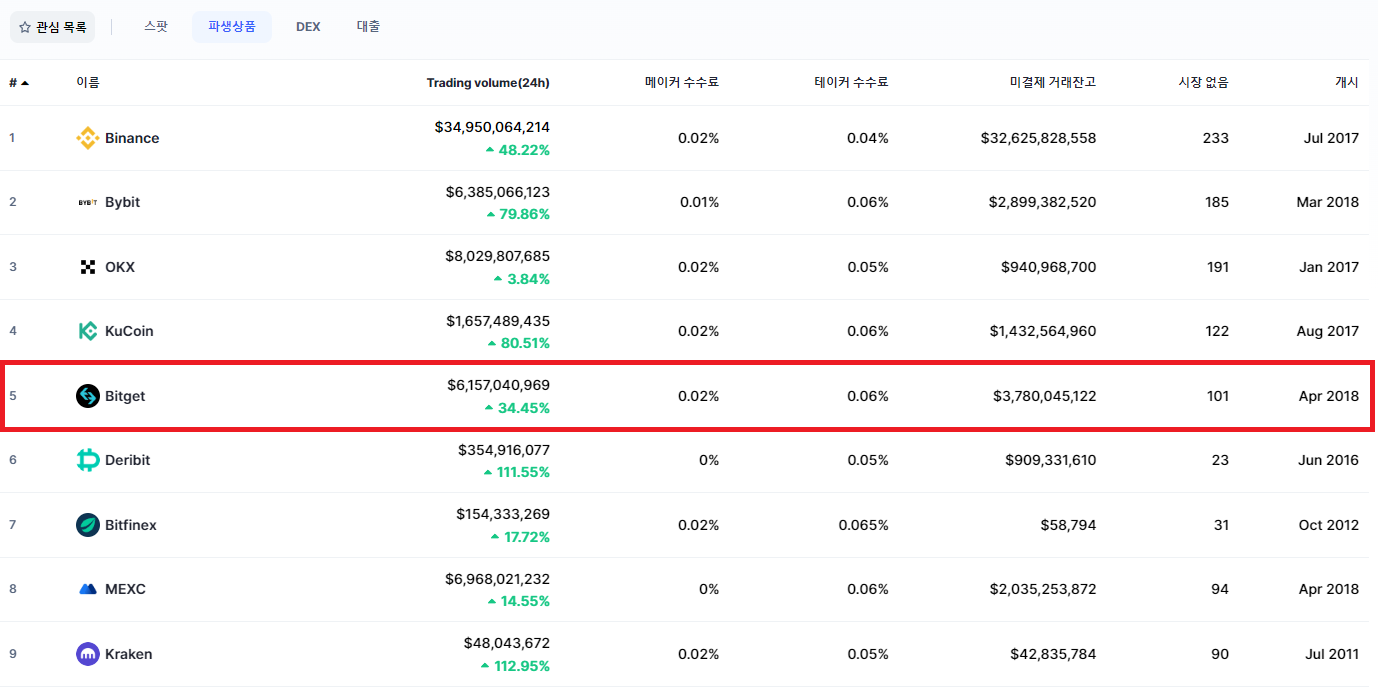Open the Deribit exchange link
The width and height of the screenshot is (1378, 689).
click(x=128, y=460)
